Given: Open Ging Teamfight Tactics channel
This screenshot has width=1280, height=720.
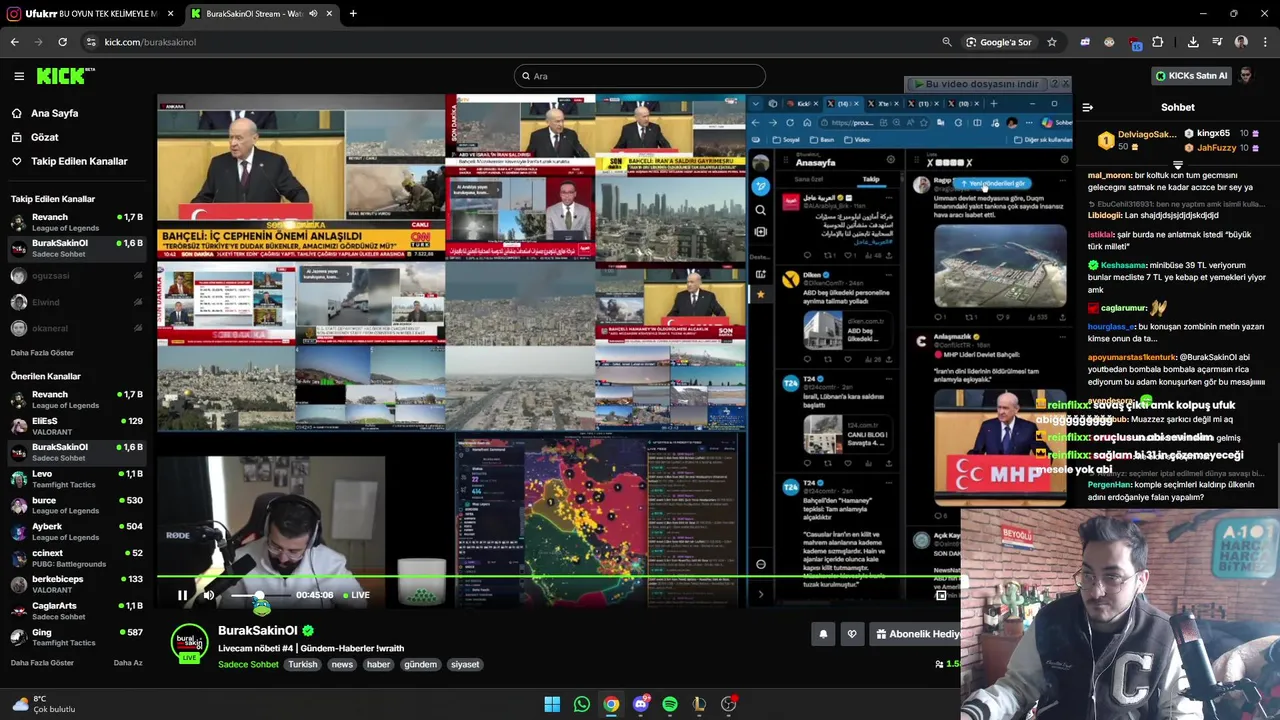Looking at the screenshot, I should [x=75, y=637].
